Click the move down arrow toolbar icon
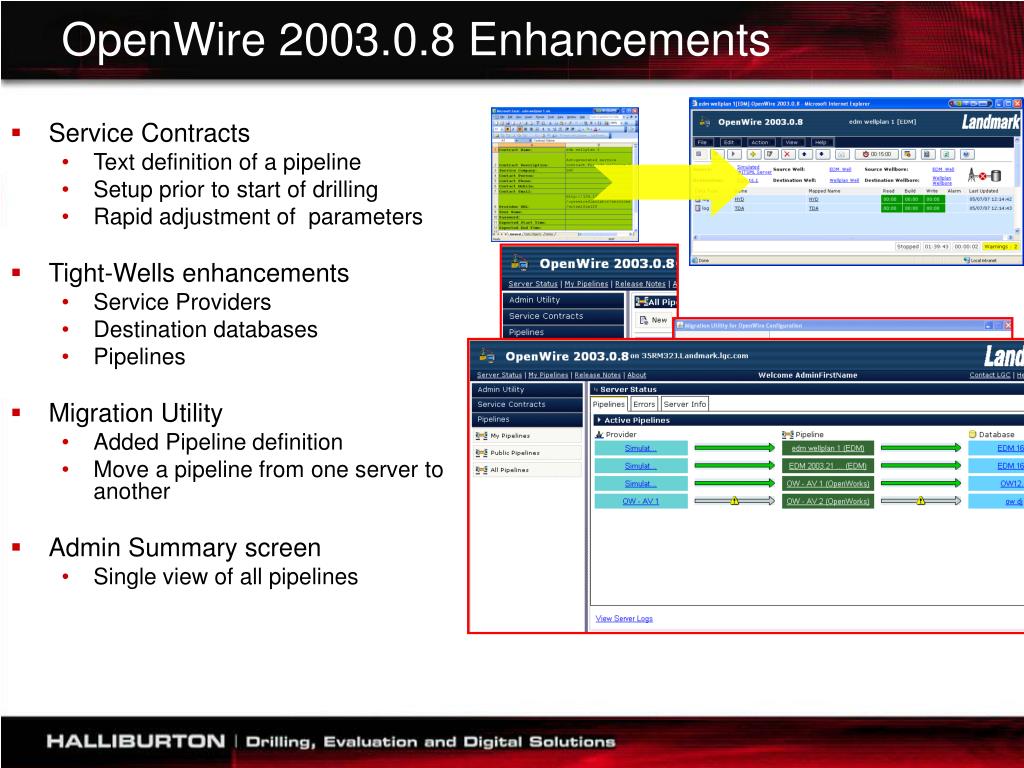The image size is (1024, 768). pyautogui.click(x=822, y=154)
